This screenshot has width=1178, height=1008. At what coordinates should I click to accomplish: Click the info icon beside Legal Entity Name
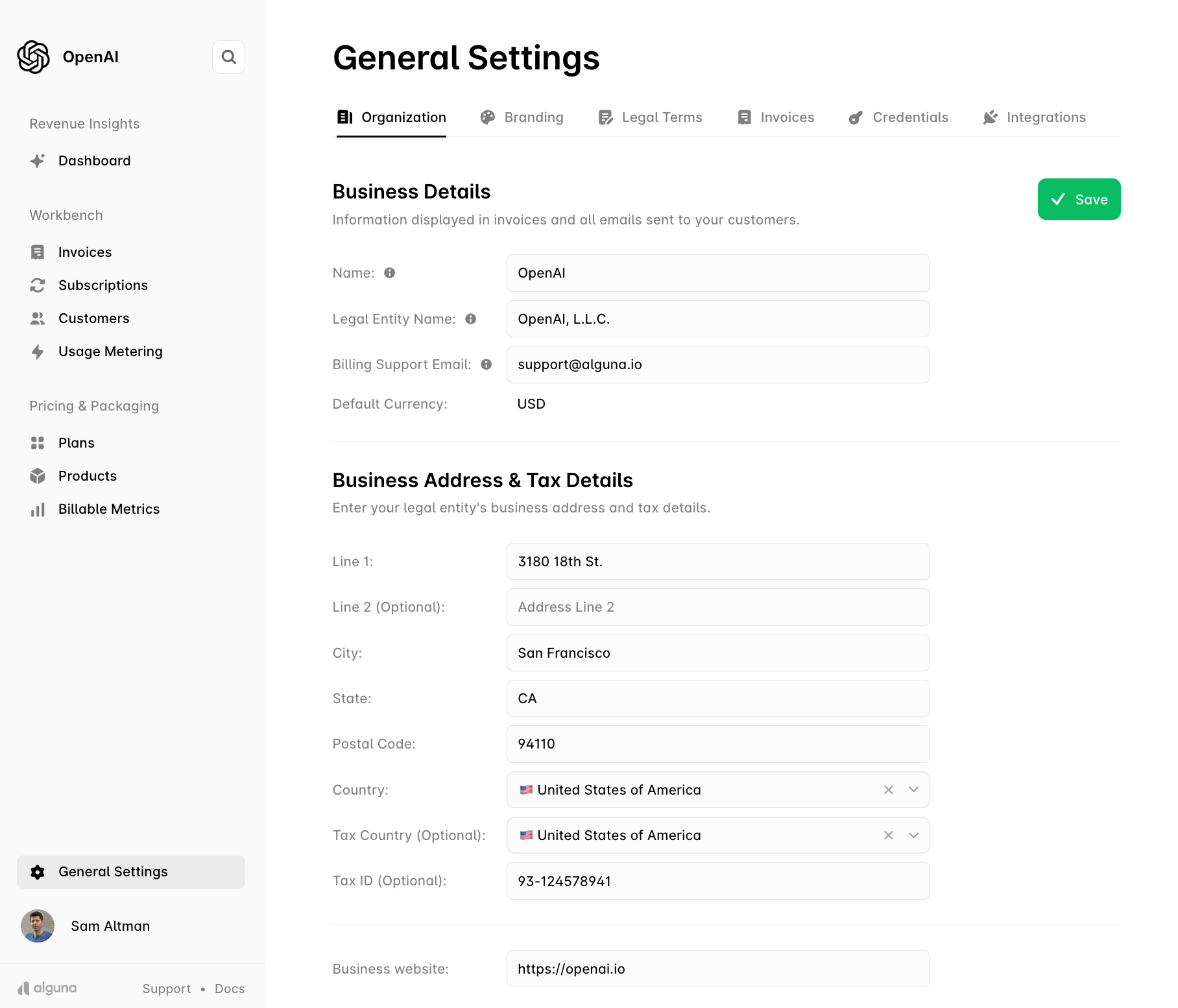[471, 319]
